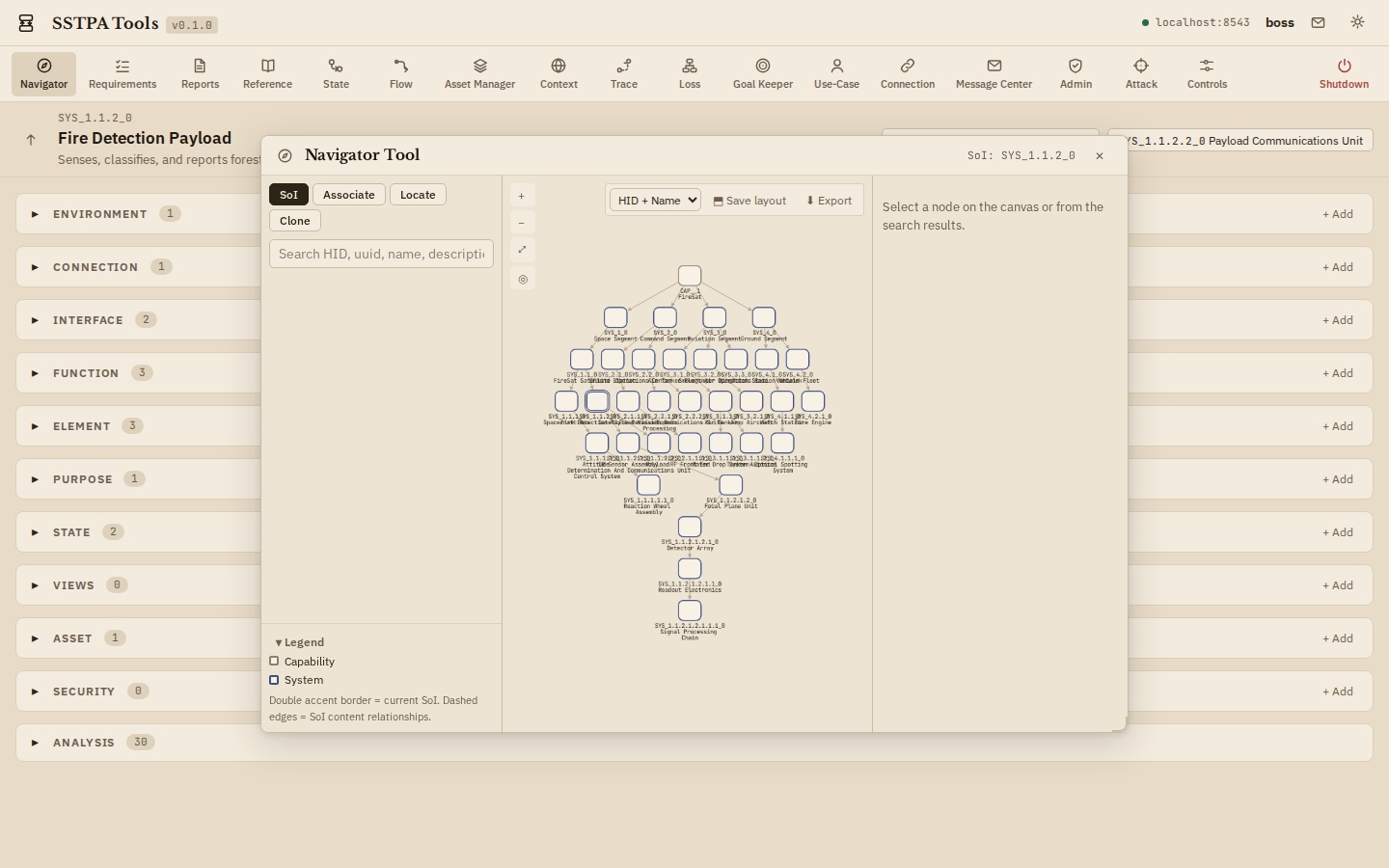The width and height of the screenshot is (1389, 868).
Task: Open the Use-Case tool
Action: pos(836,73)
